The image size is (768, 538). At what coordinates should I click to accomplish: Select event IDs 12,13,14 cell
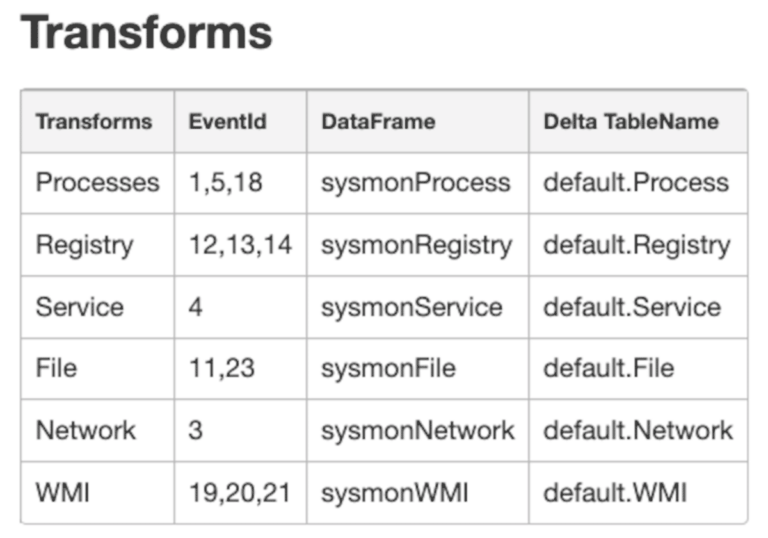point(240,245)
